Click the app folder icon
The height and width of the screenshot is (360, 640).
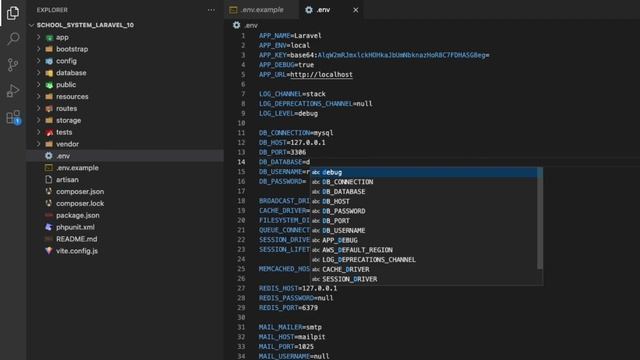(x=49, y=37)
